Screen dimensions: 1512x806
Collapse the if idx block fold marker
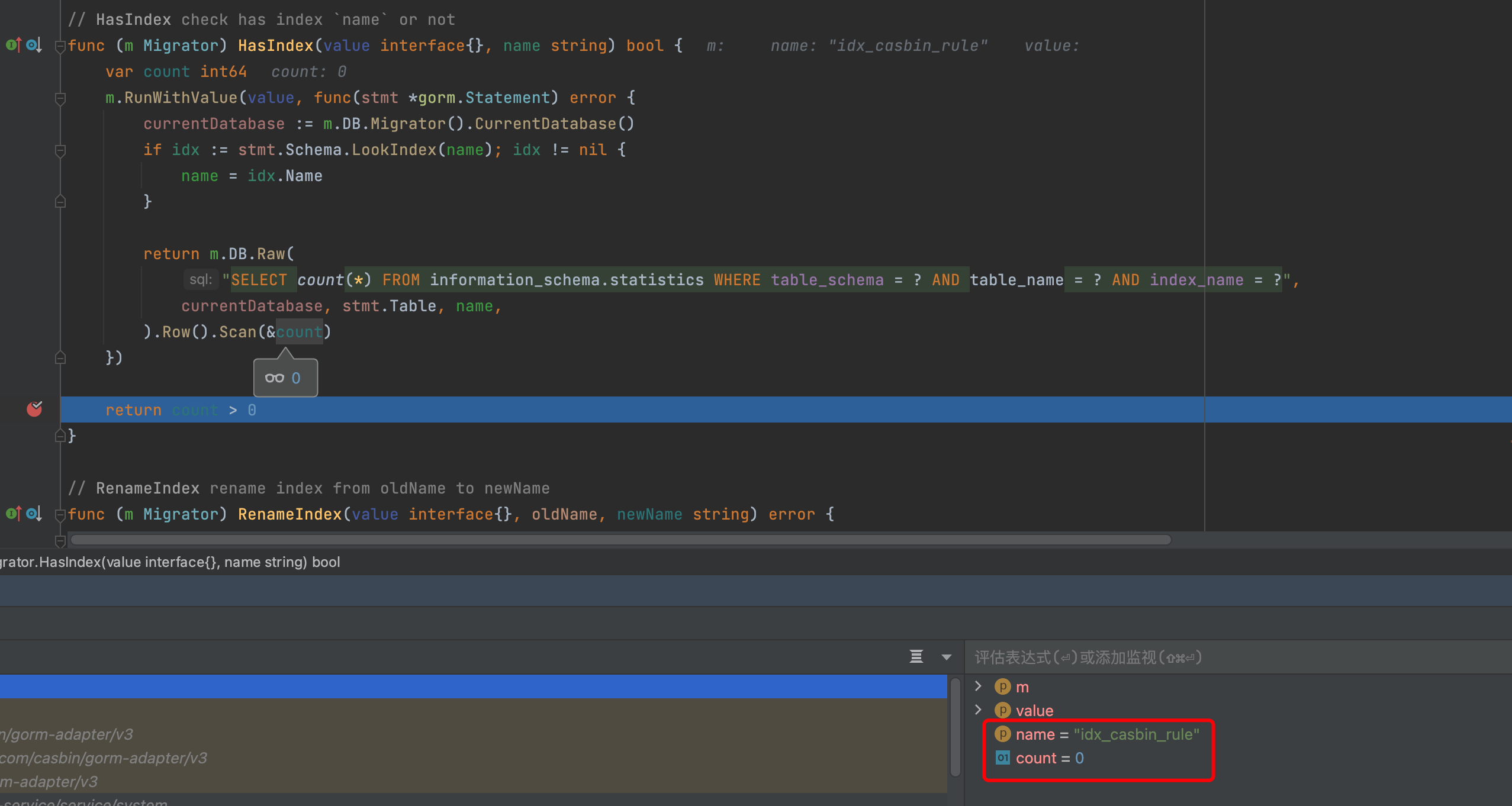point(60,150)
